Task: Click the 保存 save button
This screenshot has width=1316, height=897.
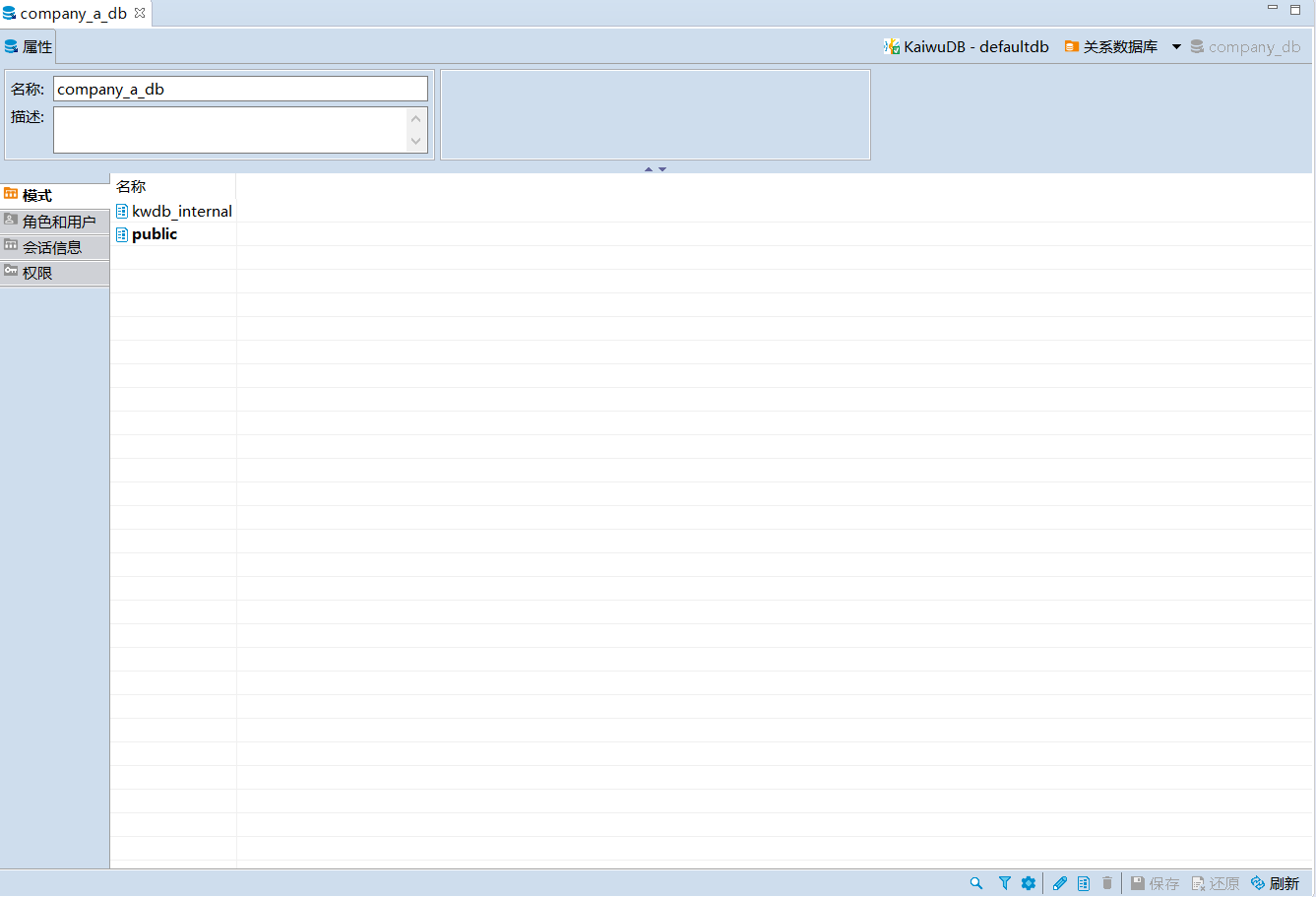Action: (1155, 883)
